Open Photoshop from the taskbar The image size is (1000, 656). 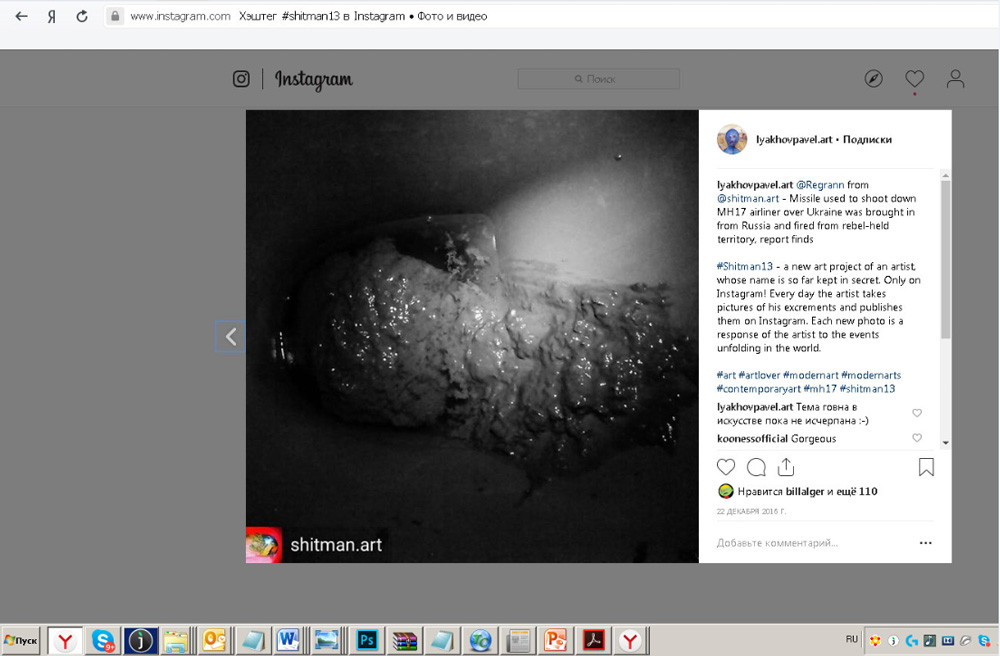tap(367, 640)
